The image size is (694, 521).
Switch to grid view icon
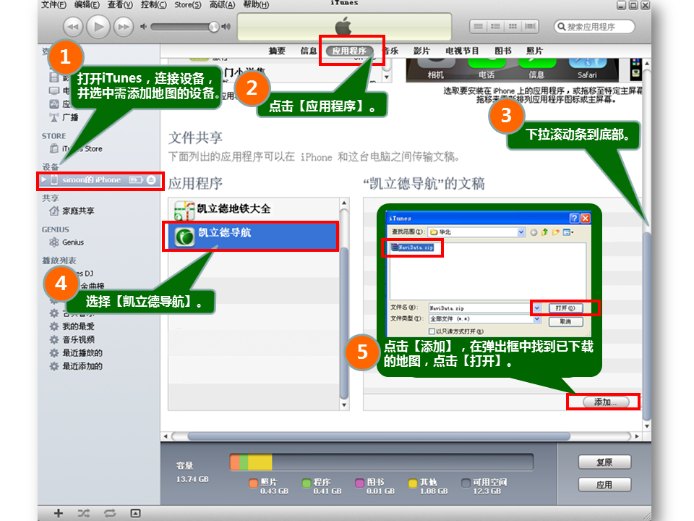tap(513, 27)
